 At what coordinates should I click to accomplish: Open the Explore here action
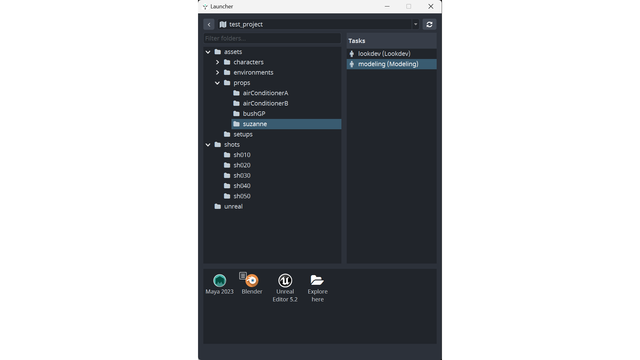tap(318, 288)
